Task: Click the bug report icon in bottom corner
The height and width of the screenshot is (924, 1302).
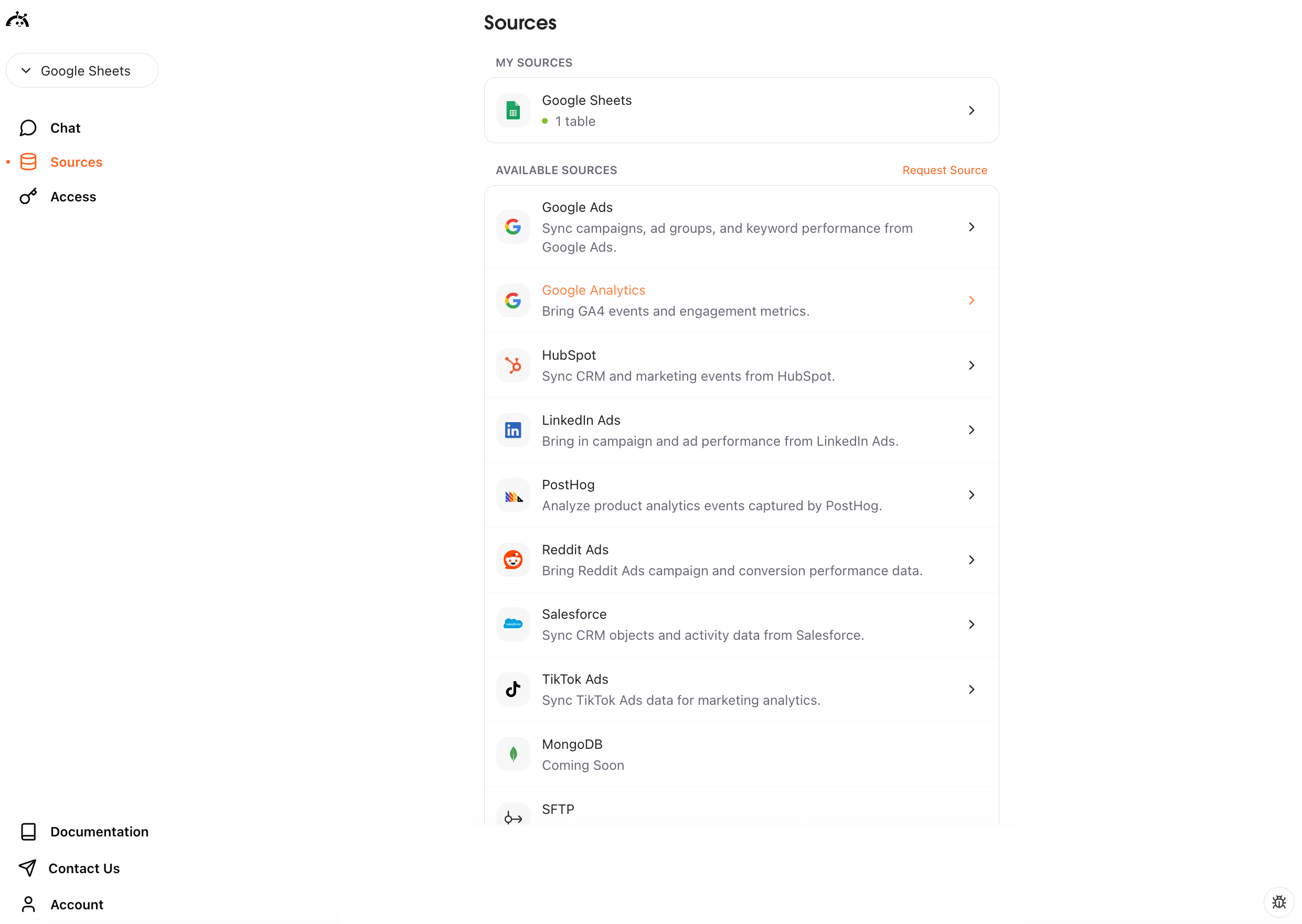Action: [x=1279, y=902]
